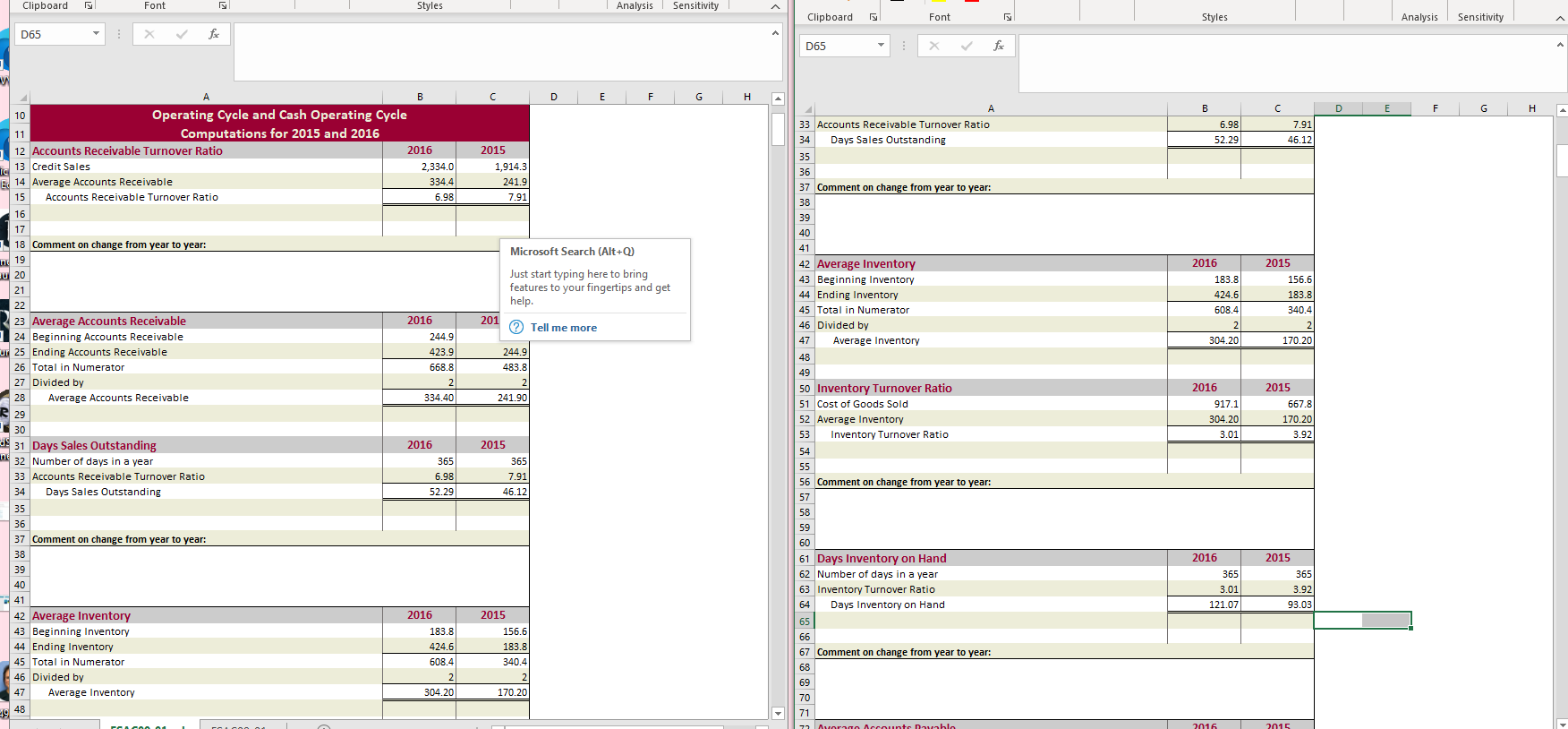Click left window vertical scrollbar thumb
Viewport: 1568px width, 729px height.
tap(778, 128)
